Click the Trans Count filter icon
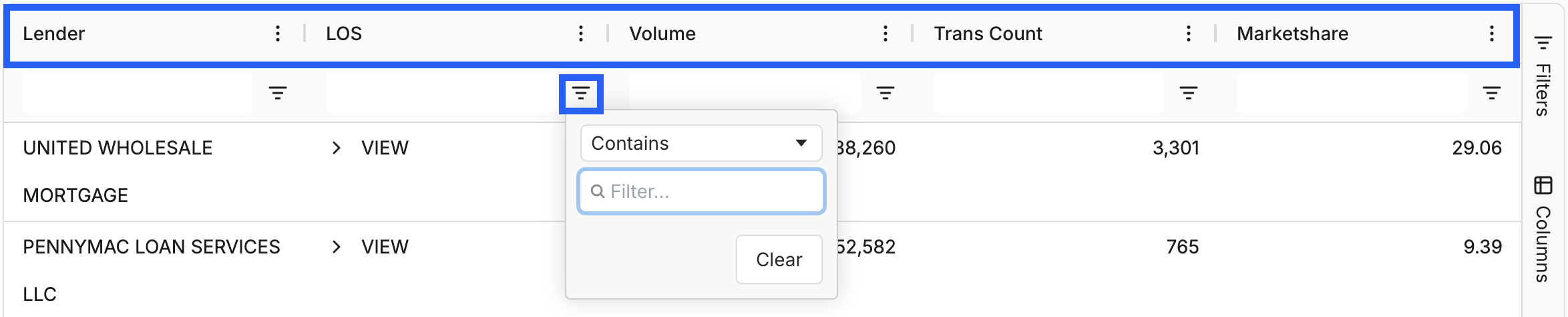 1189,93
